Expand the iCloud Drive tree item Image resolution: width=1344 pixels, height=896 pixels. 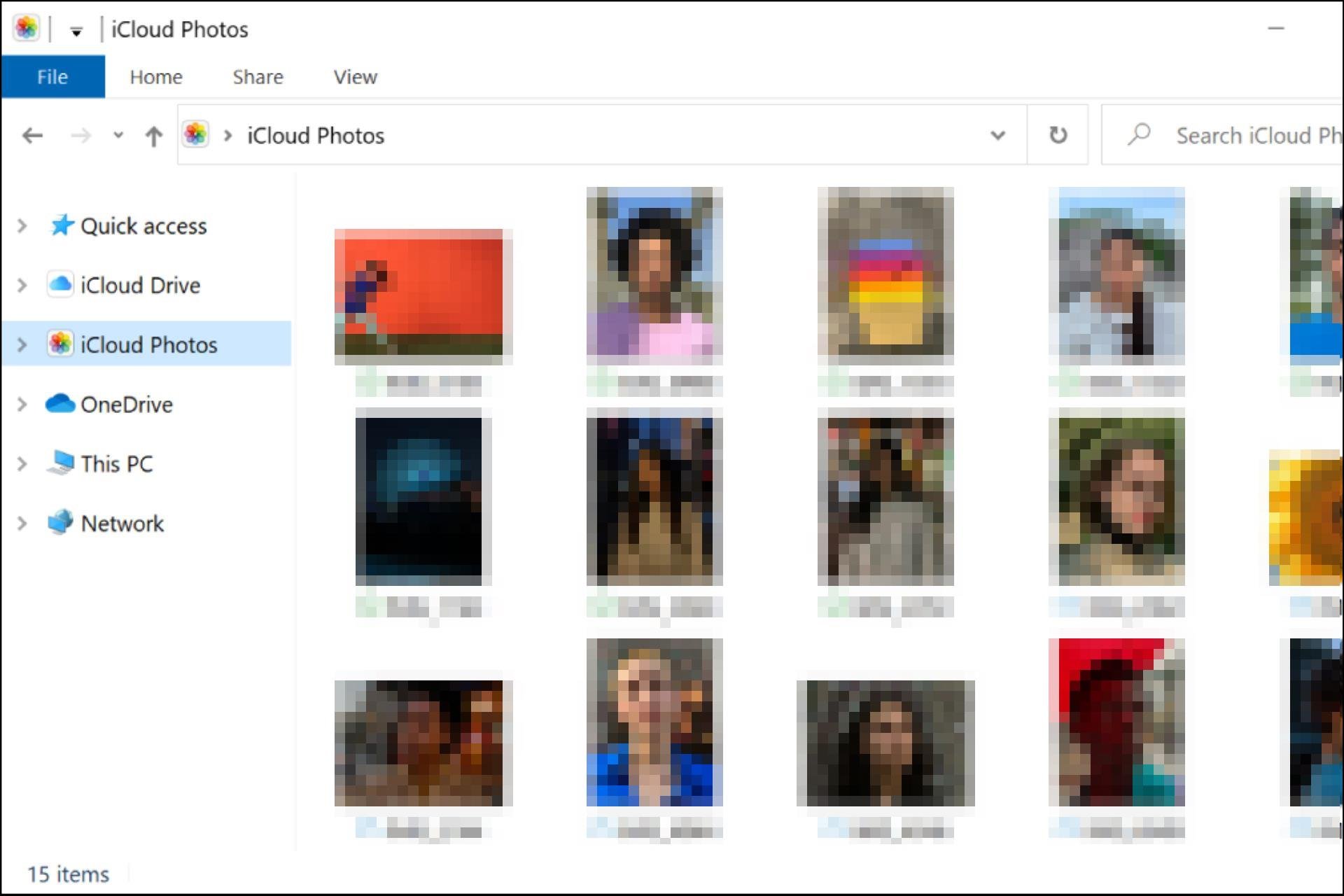[x=22, y=284]
